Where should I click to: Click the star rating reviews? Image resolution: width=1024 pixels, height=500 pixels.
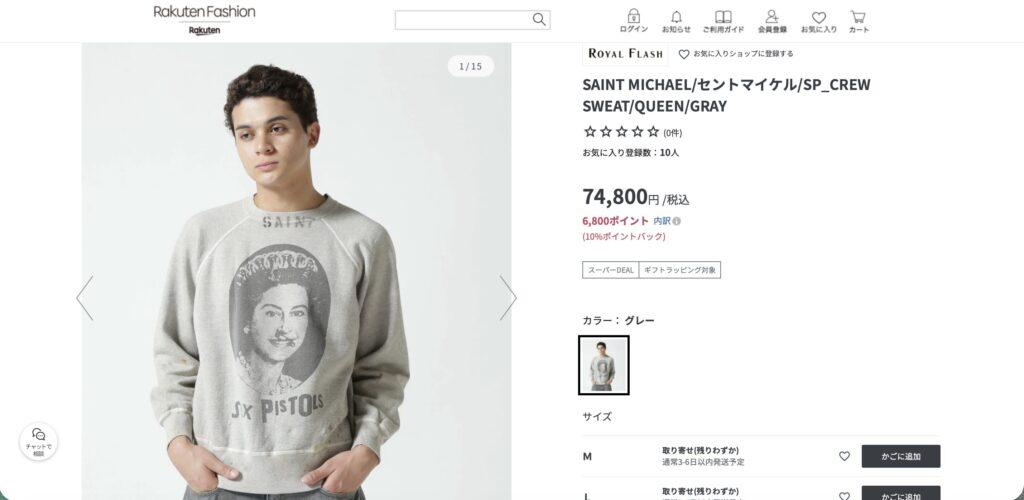coord(622,132)
